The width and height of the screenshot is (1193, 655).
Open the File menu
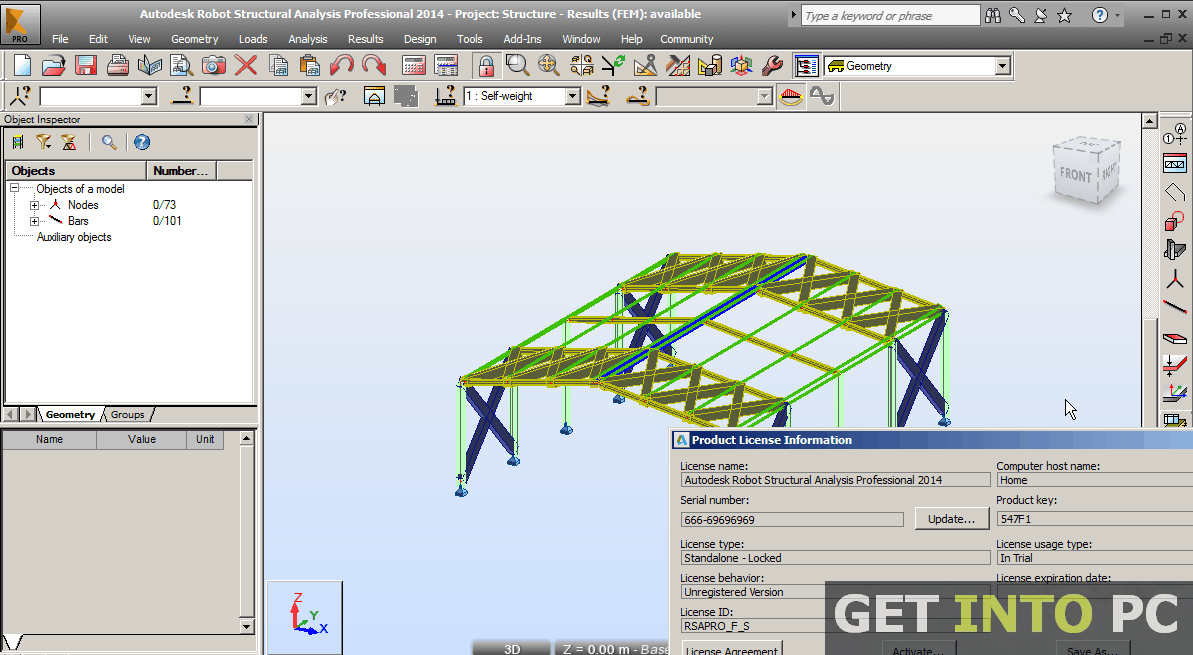click(x=60, y=39)
